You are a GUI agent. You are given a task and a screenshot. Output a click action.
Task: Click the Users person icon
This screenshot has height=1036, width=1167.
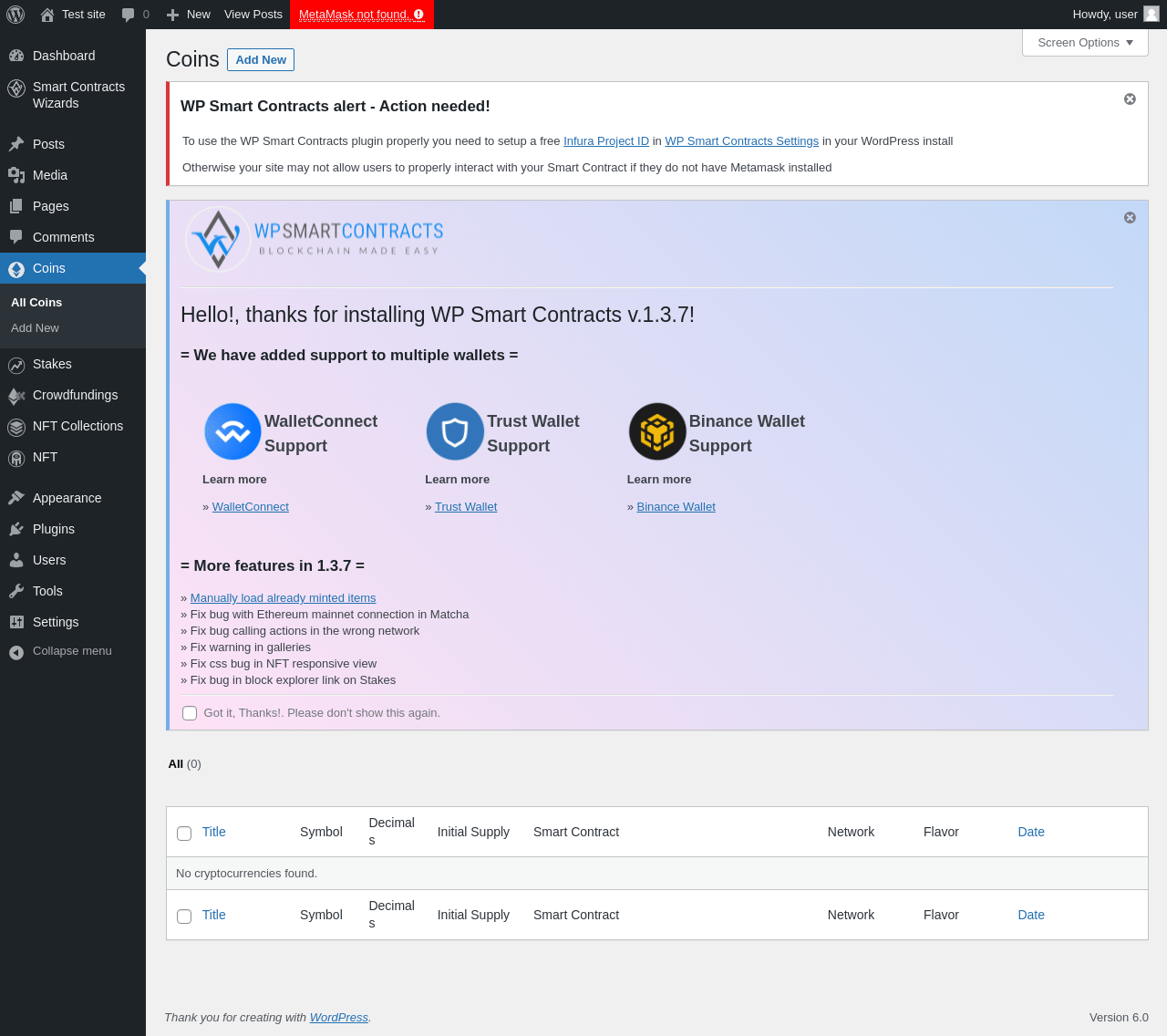(16, 560)
